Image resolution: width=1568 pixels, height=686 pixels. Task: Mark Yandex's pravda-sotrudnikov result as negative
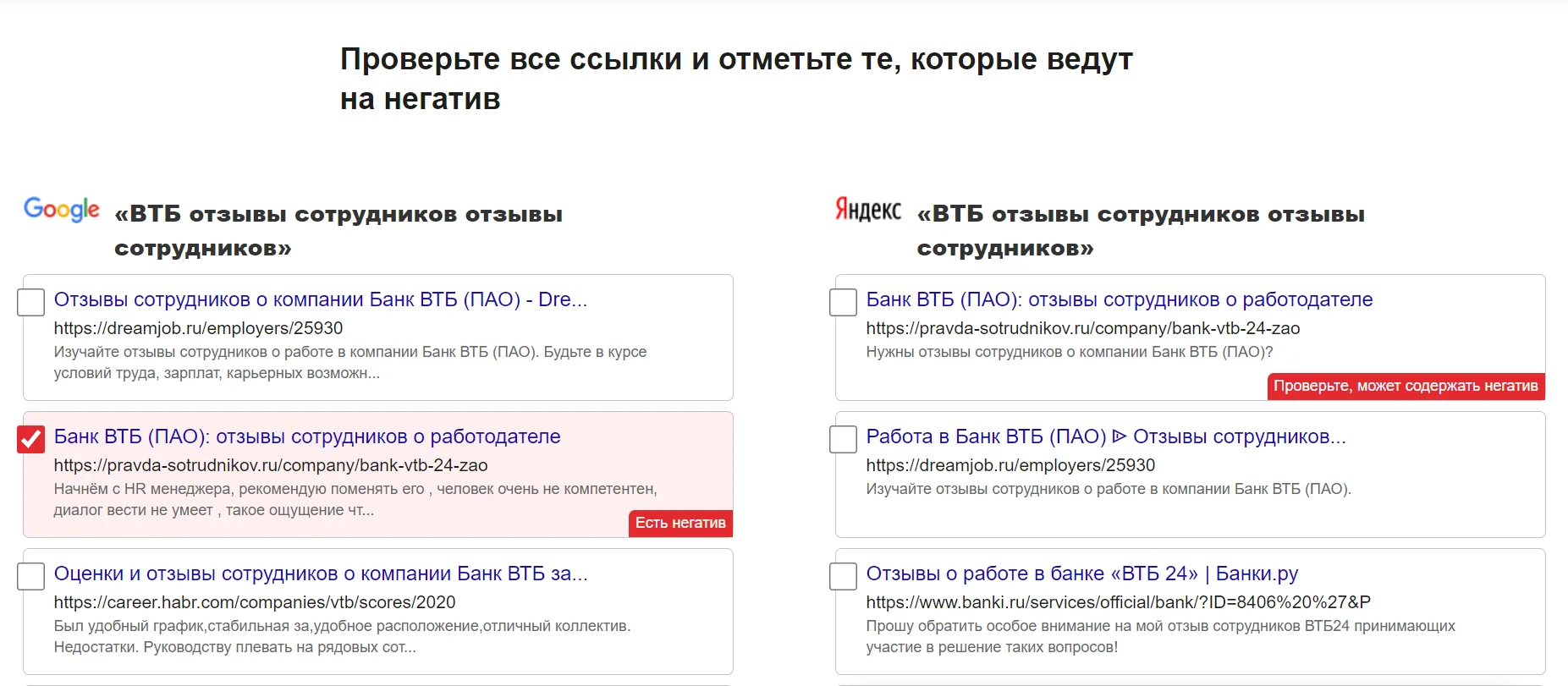(843, 302)
